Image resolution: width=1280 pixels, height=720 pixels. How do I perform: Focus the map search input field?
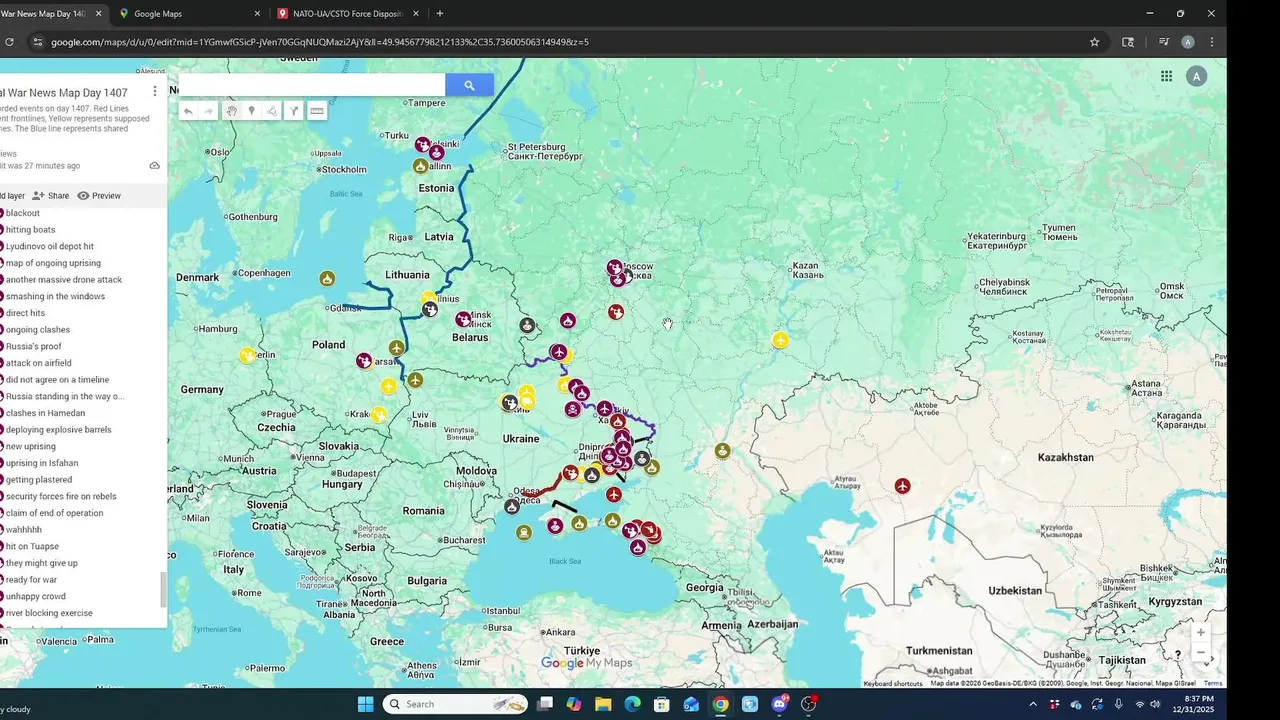(312, 86)
